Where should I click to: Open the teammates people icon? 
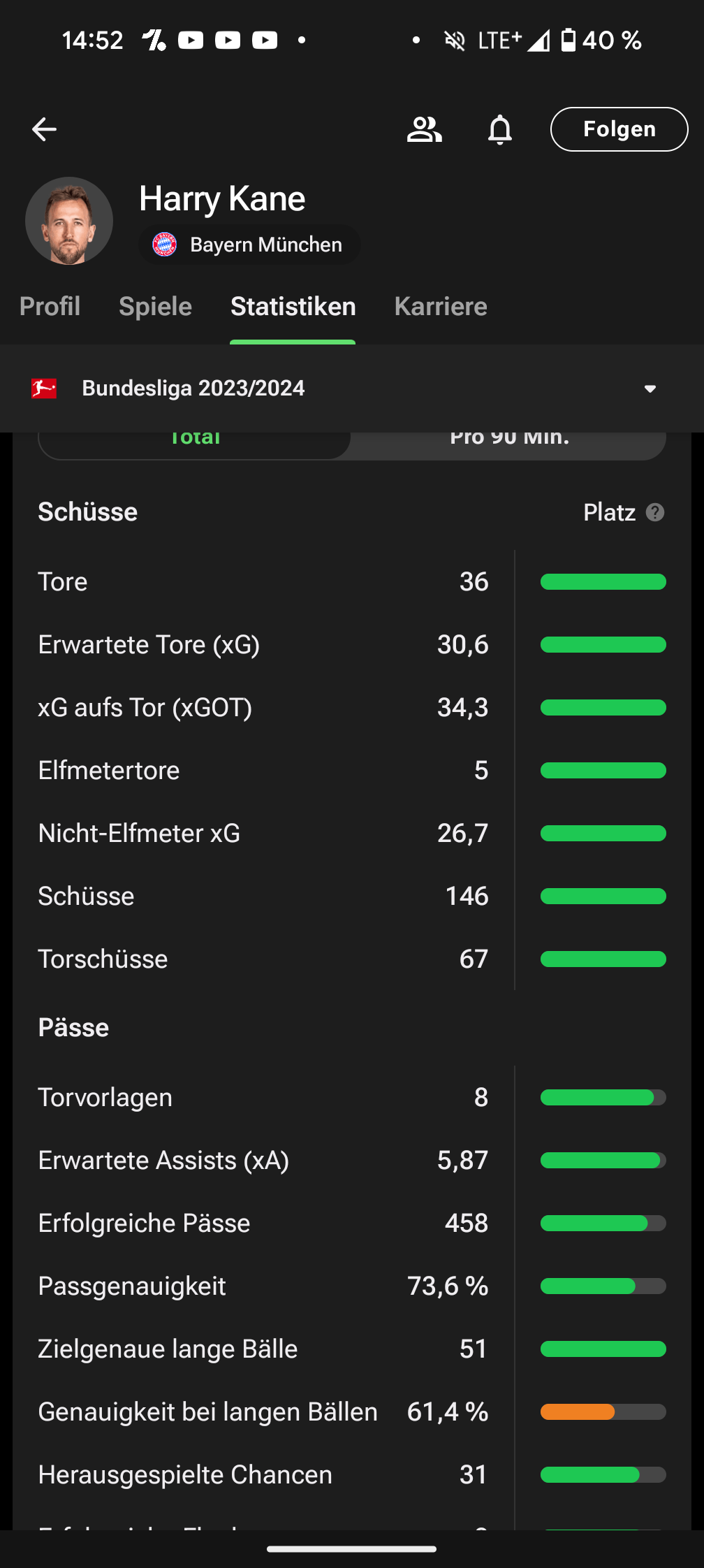(x=424, y=129)
